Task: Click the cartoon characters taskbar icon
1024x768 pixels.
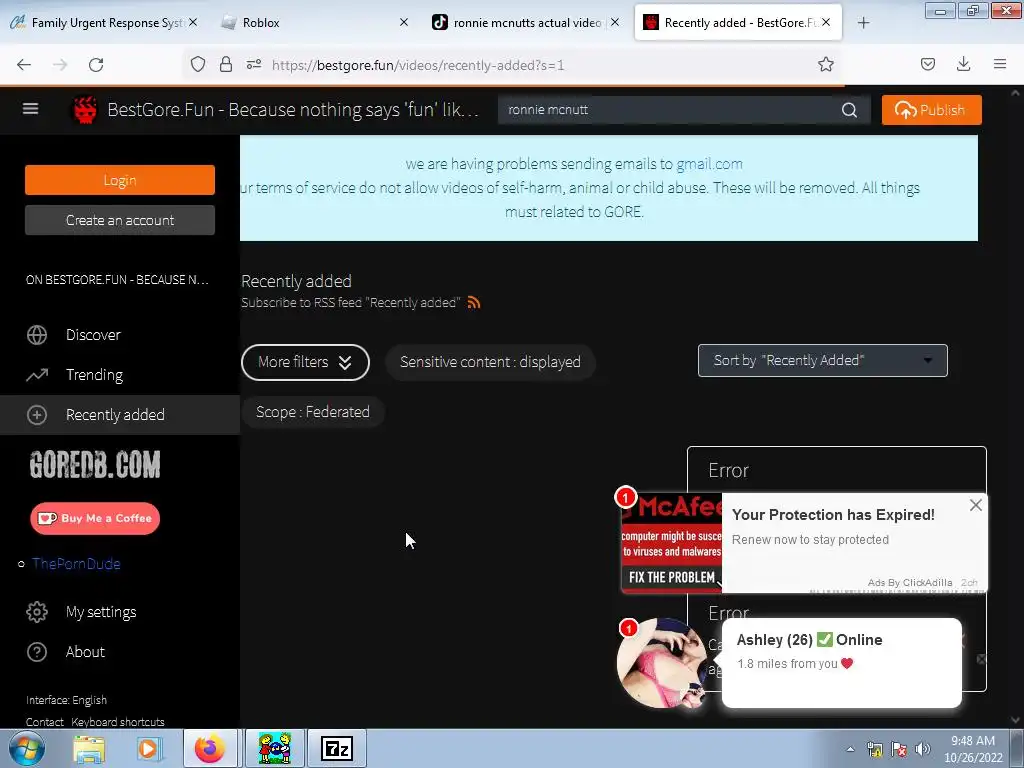Action: pos(275,748)
